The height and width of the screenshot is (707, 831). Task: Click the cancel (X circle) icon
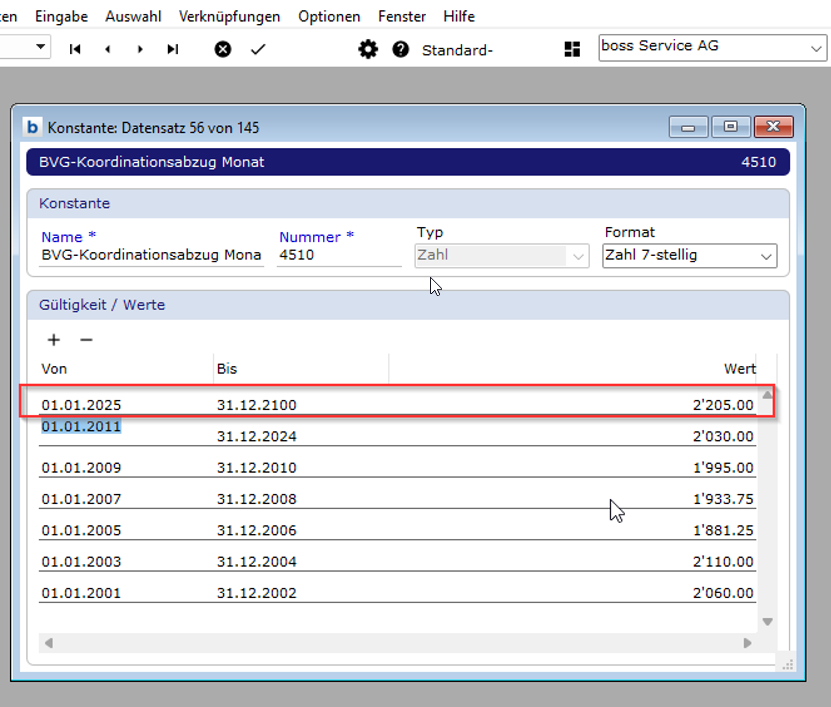223,49
